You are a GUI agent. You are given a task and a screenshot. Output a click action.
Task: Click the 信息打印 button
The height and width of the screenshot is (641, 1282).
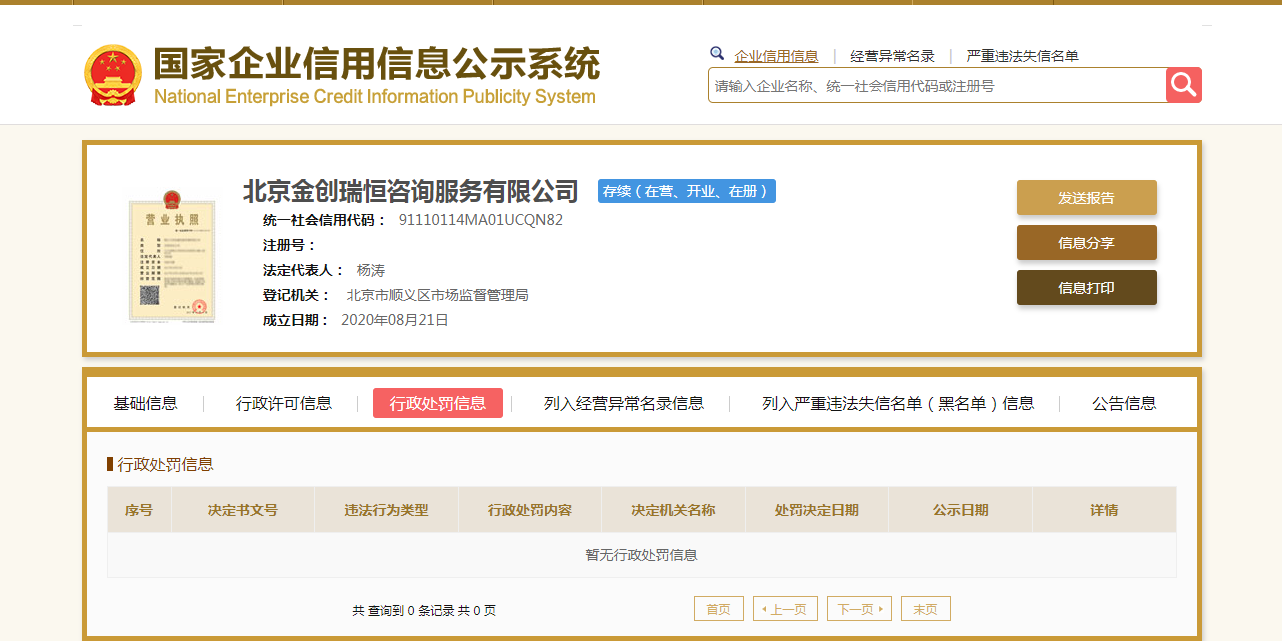coord(1087,288)
